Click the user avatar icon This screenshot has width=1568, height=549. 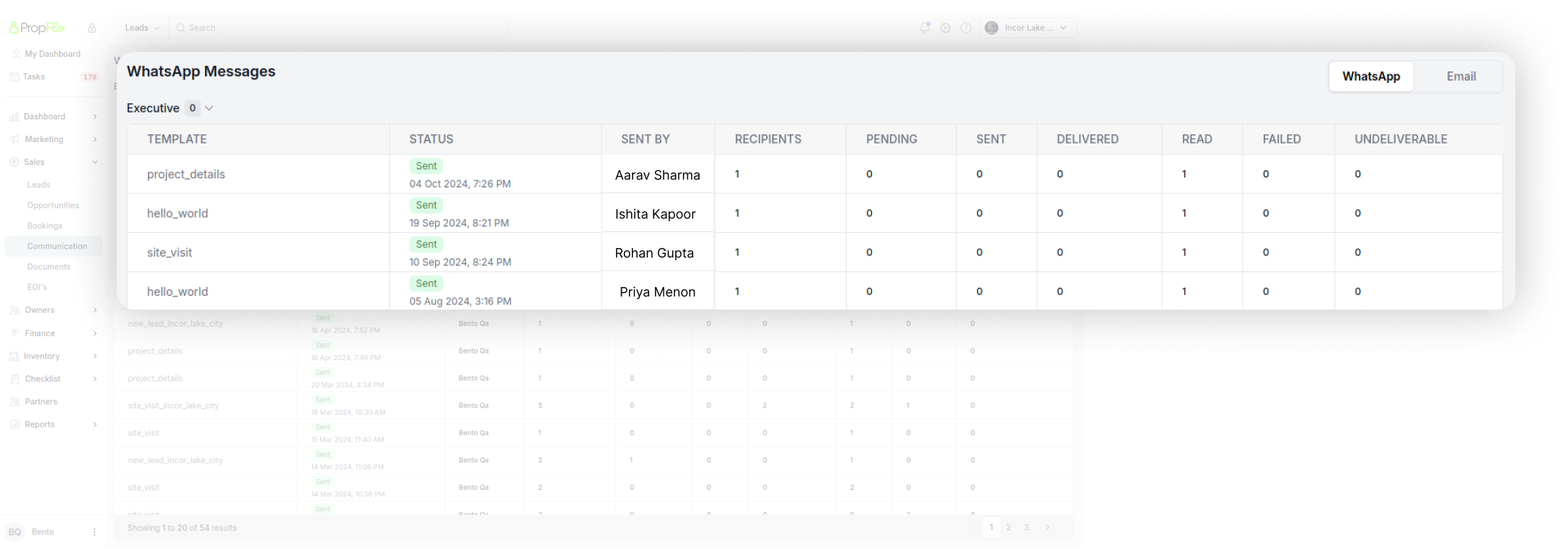tap(992, 27)
